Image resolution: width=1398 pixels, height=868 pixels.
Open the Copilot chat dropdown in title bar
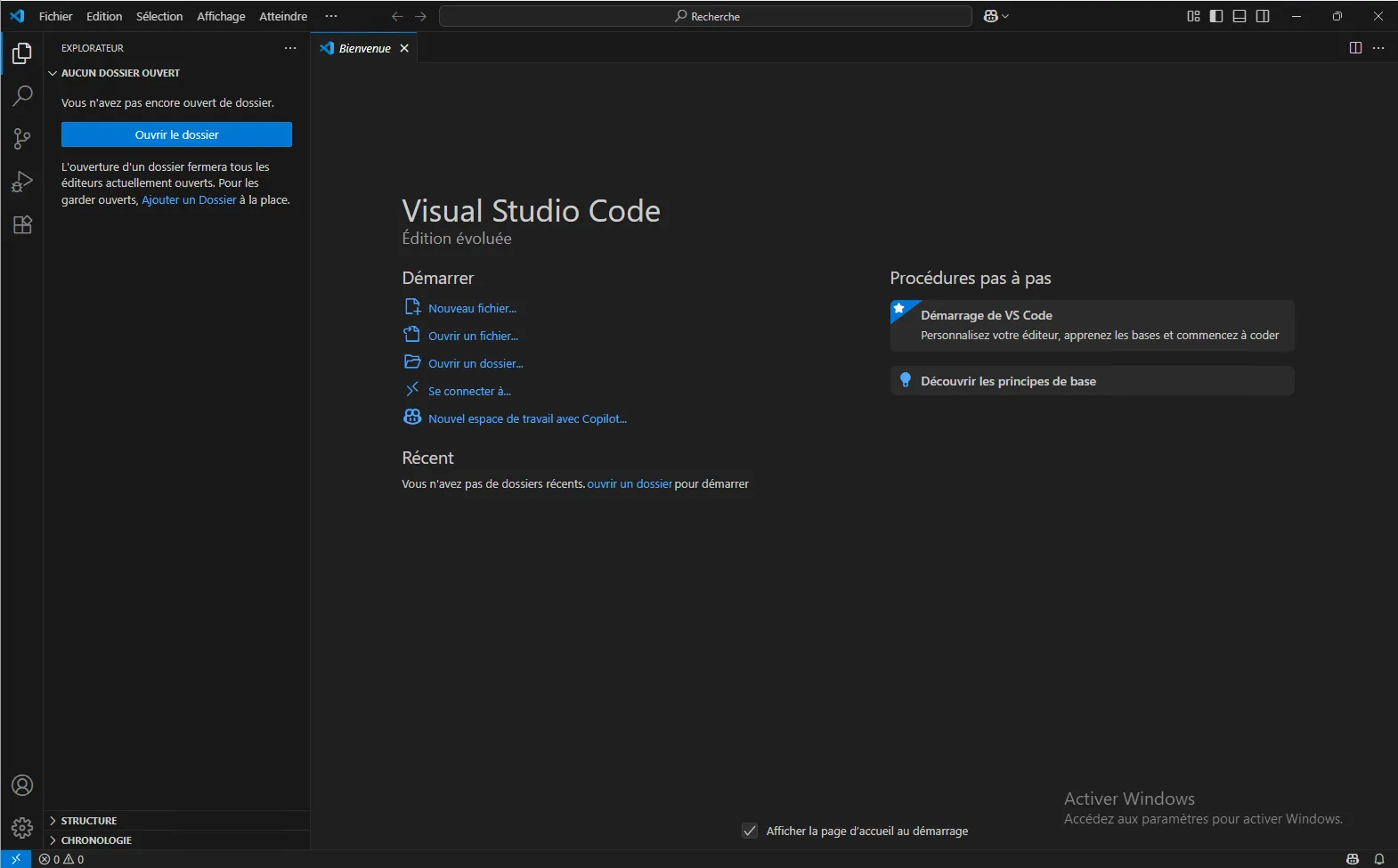click(1006, 16)
